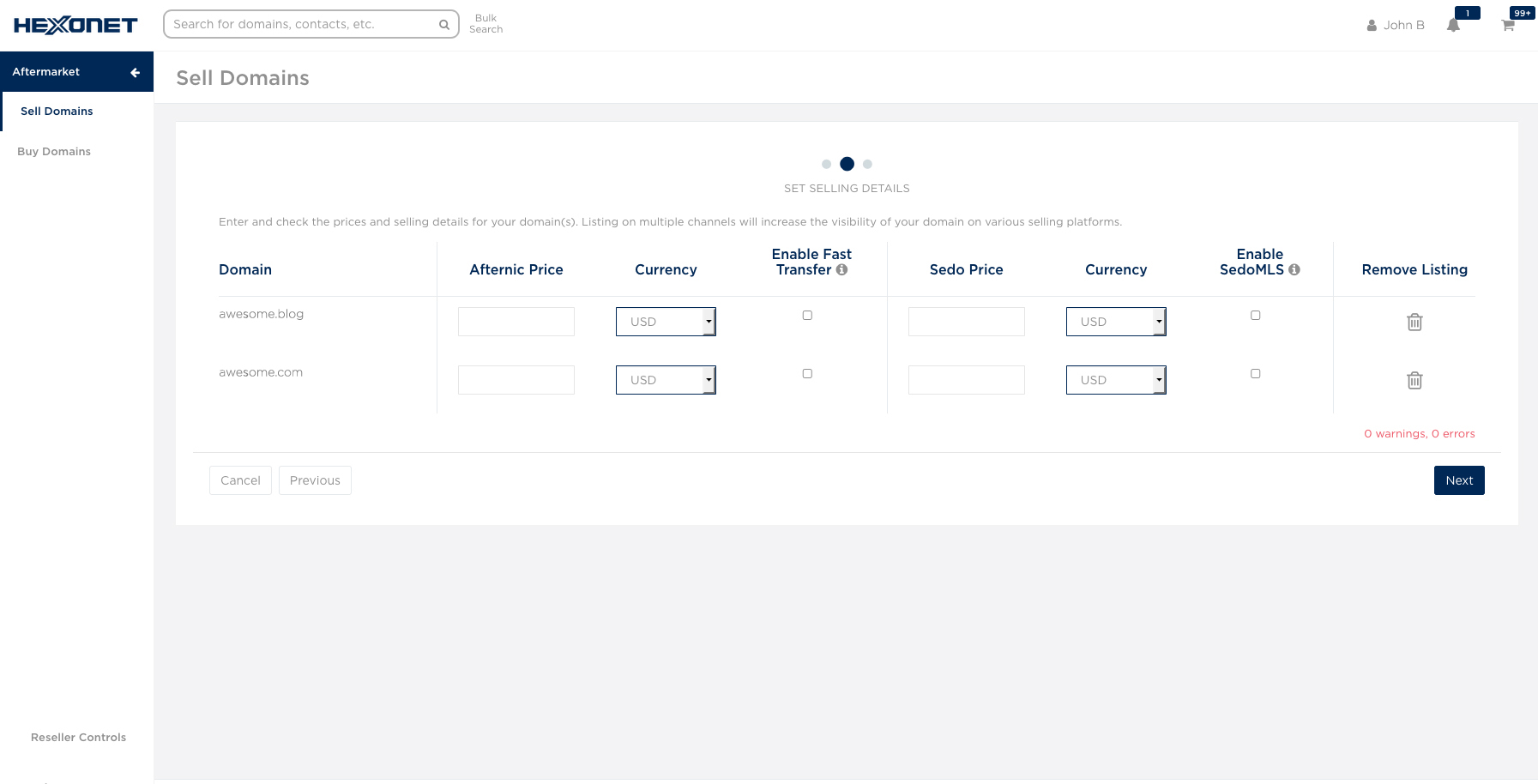Screen dimensions: 1538x784
Task: Show Enable Fast Transfer info tooltip
Action: tap(841, 269)
